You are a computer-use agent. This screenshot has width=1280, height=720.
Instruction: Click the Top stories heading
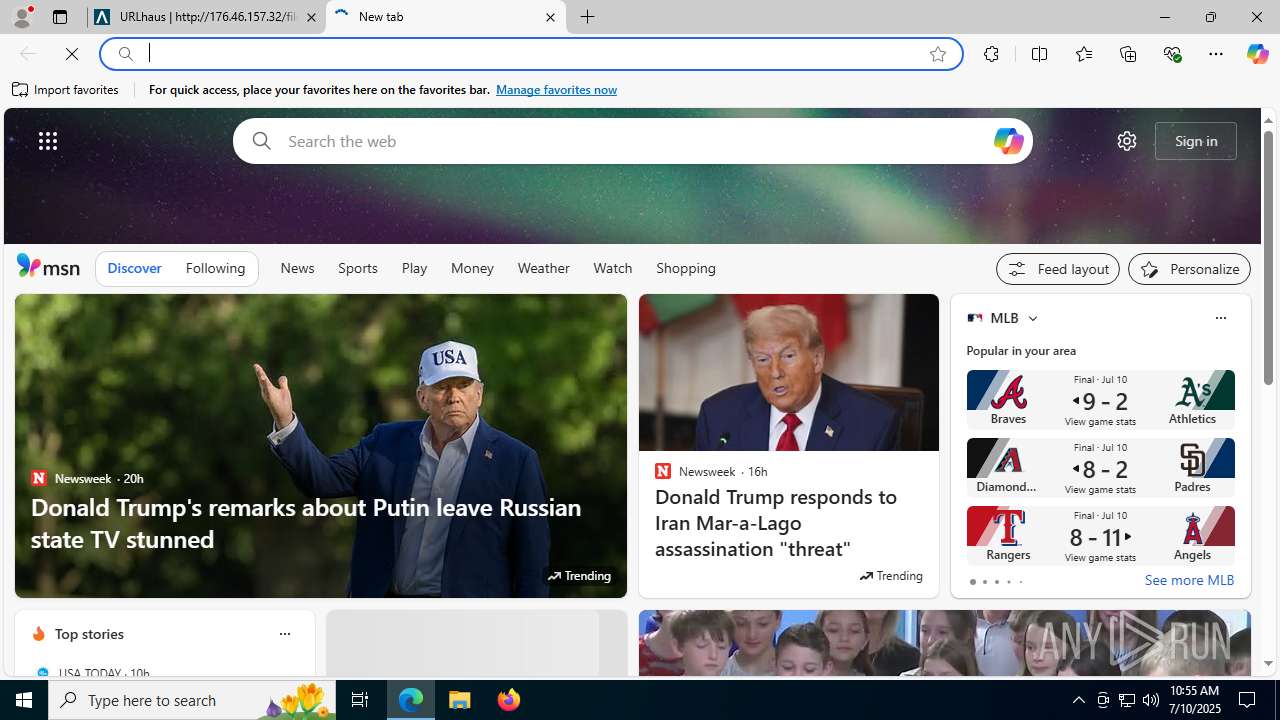coord(89,634)
